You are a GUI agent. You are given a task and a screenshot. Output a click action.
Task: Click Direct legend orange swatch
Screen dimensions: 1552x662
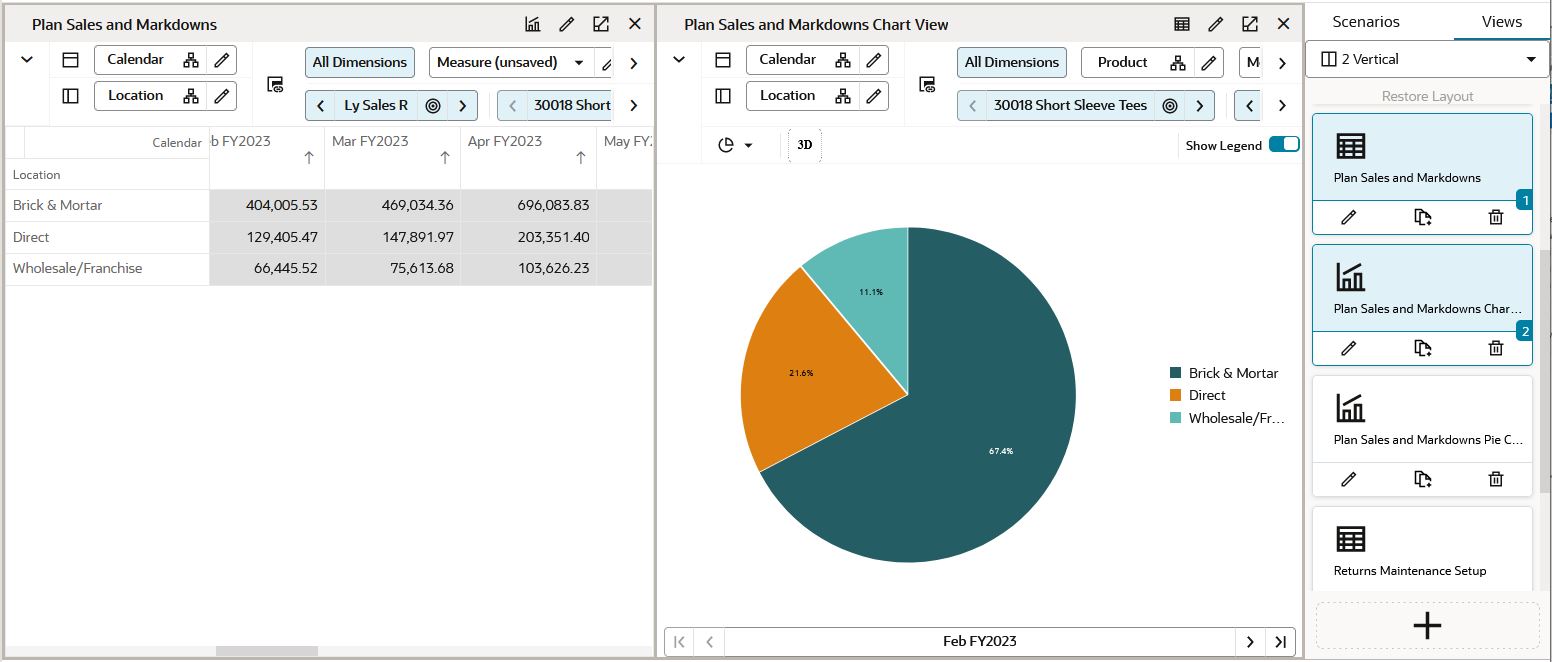coord(1176,395)
